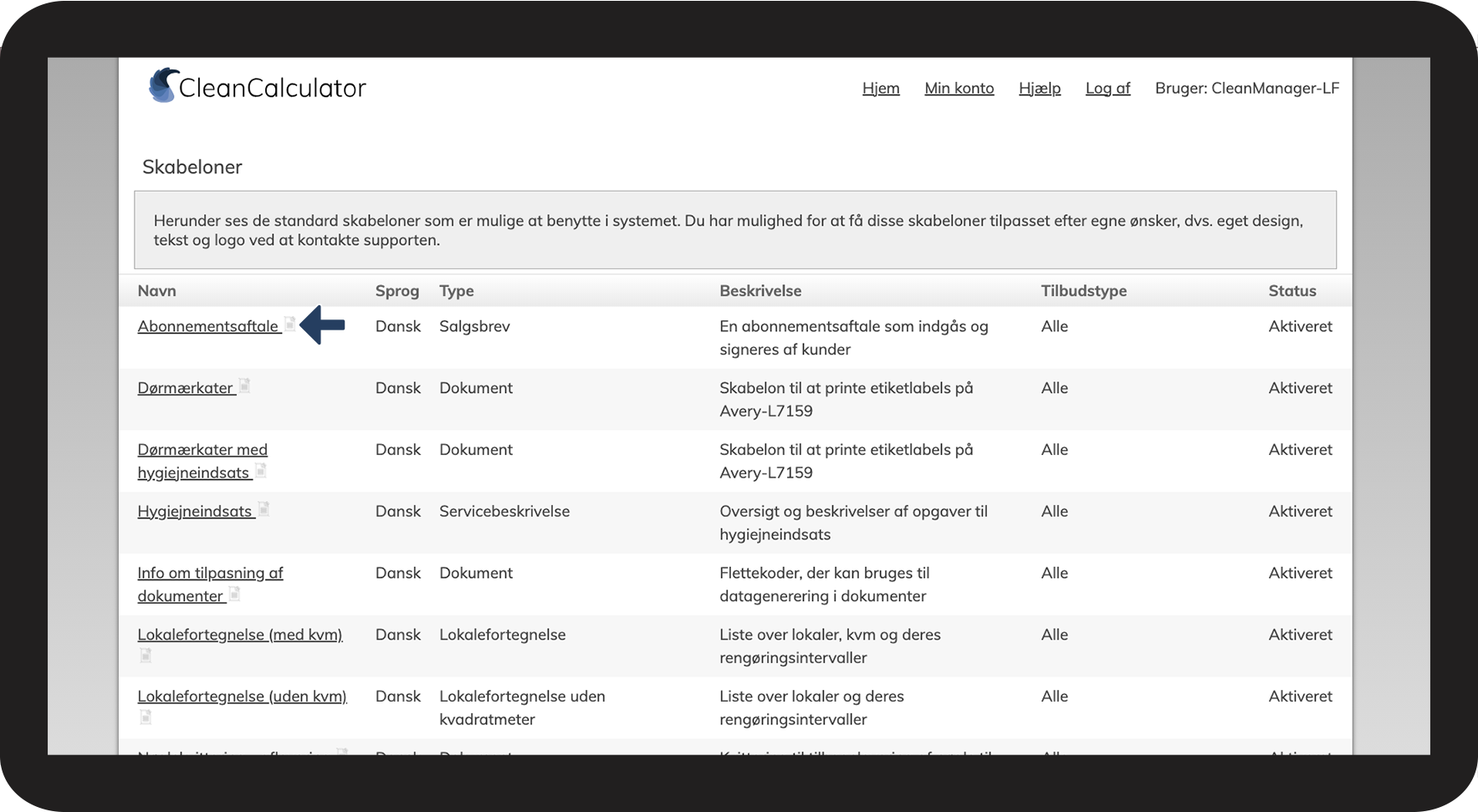Click document icon under Lokalefortegnelse (uden kvm)
Screen dimensions: 1478x812
coord(146,717)
